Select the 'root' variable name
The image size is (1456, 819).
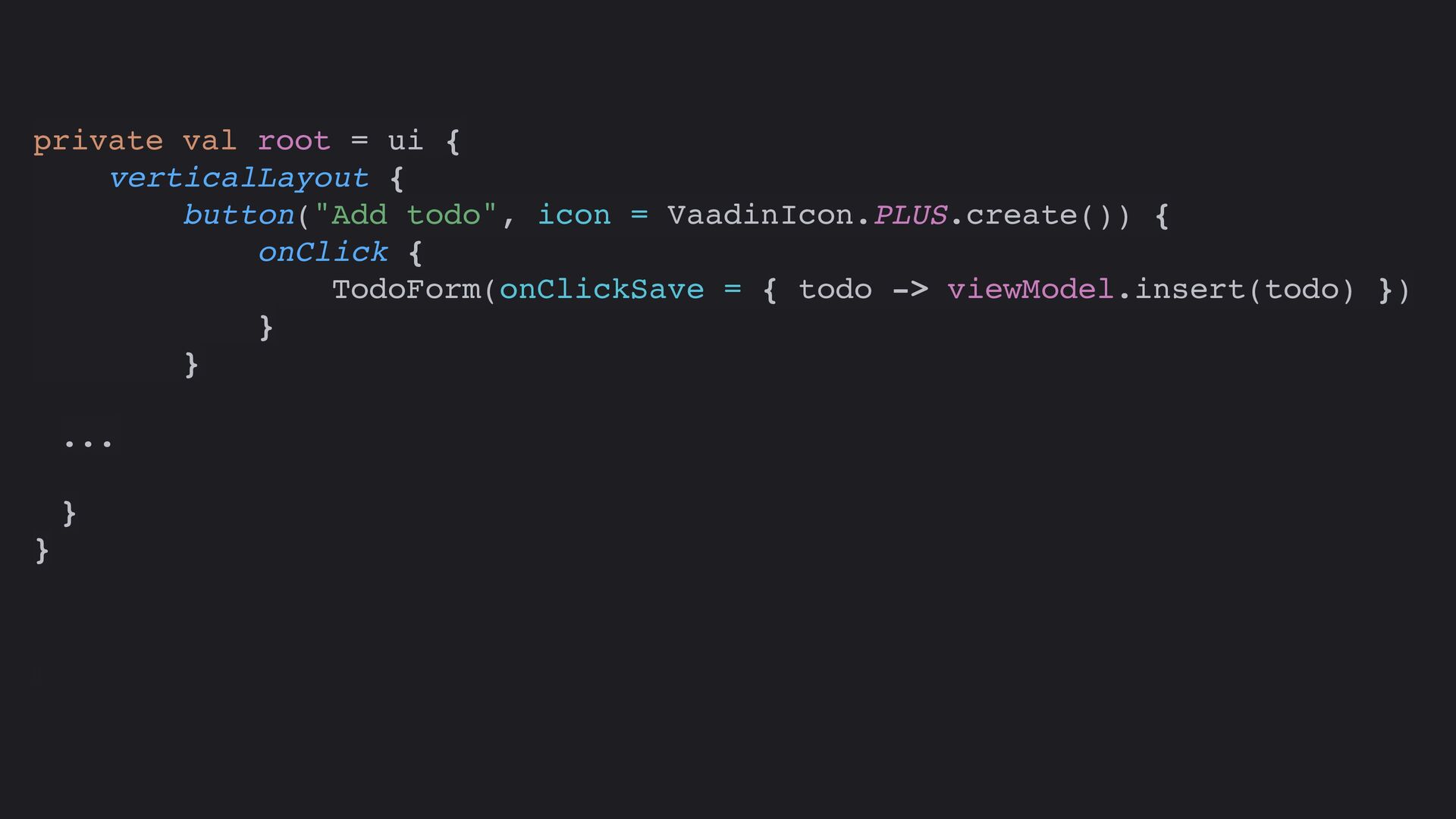pos(293,142)
